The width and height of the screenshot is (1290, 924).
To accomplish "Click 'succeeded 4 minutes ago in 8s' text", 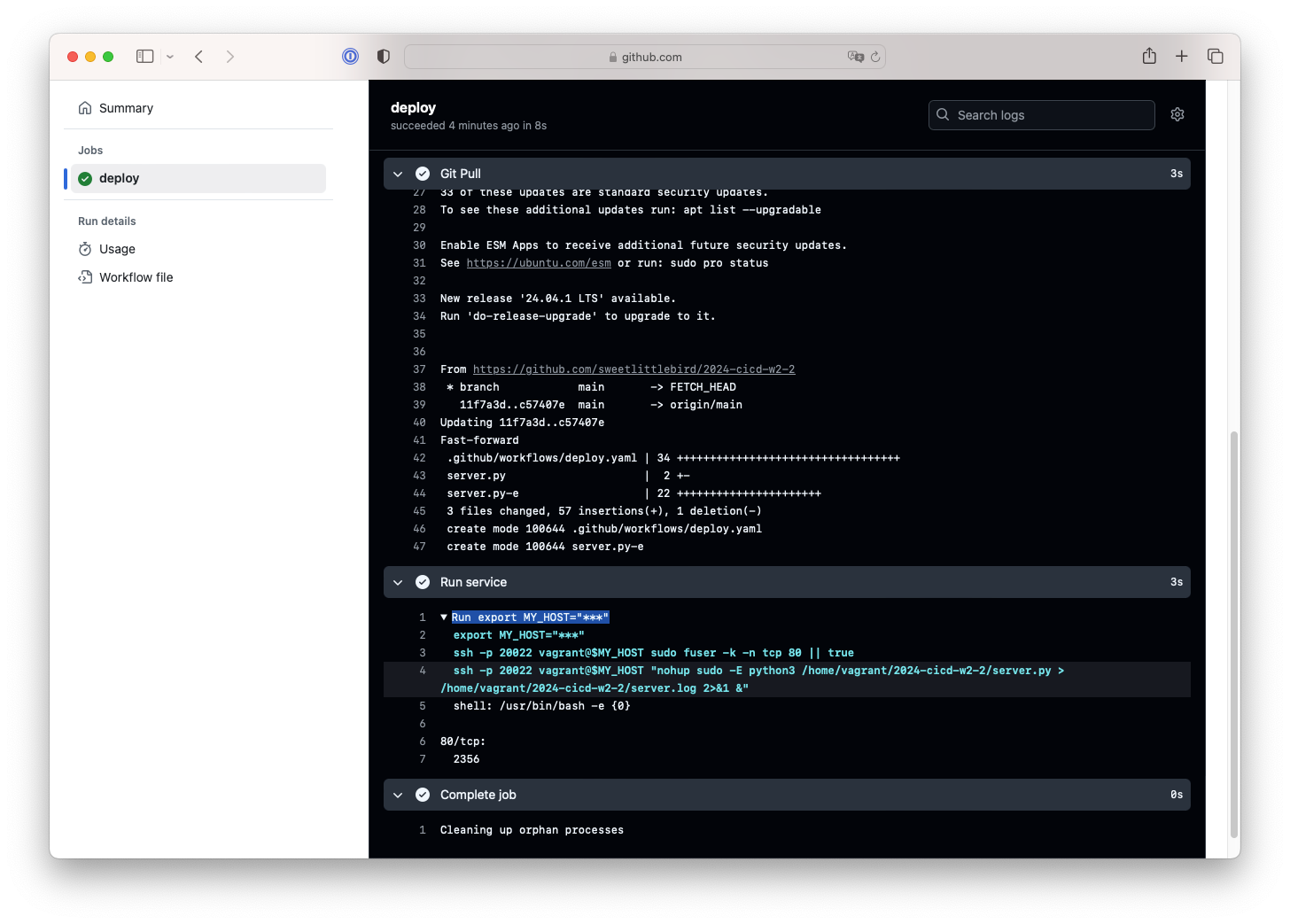I will pos(469,126).
